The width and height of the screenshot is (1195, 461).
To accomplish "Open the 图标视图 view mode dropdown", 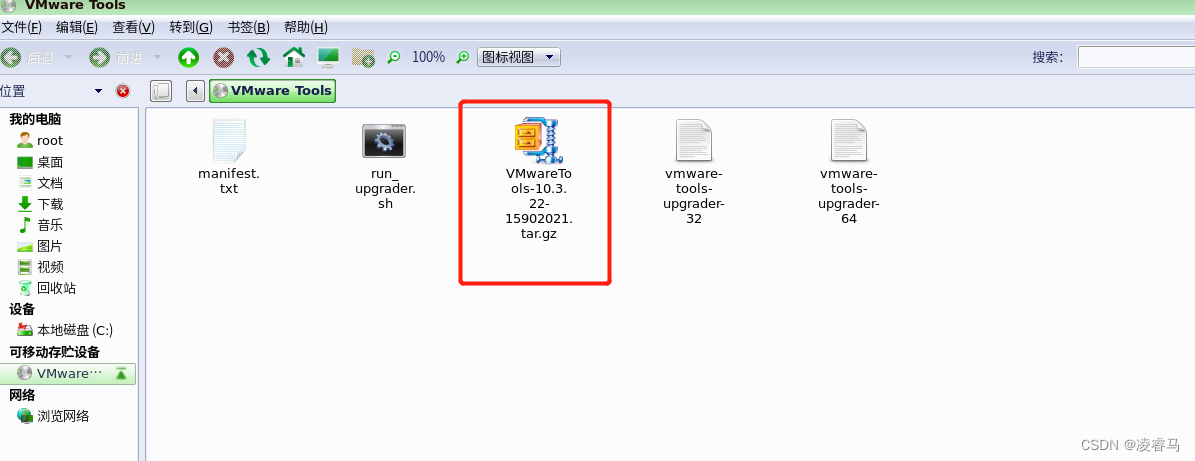I will pos(519,57).
